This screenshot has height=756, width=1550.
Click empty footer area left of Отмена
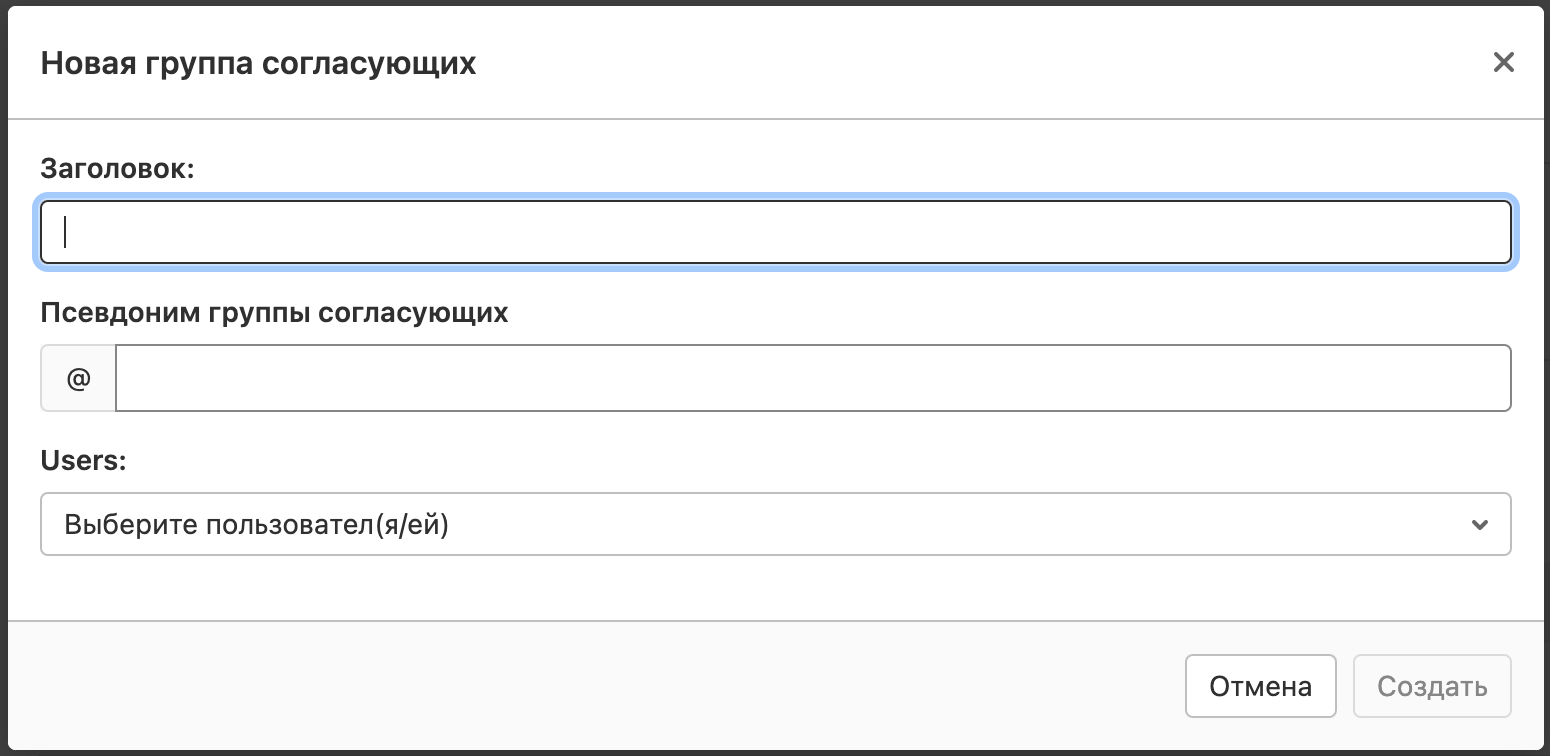click(600, 687)
